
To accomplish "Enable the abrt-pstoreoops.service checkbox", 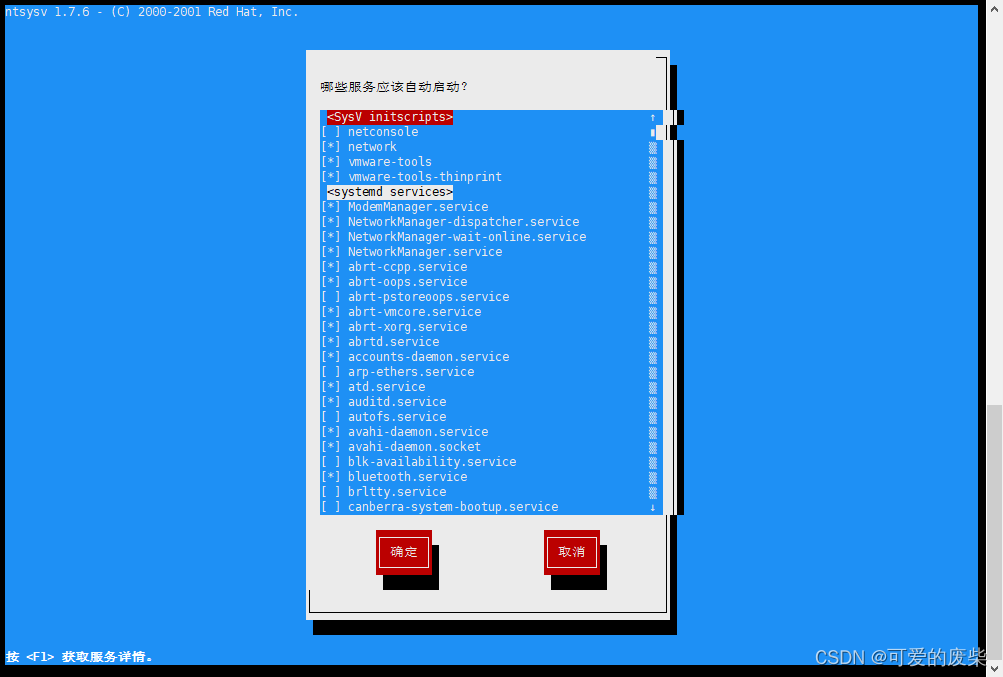I will point(331,297).
